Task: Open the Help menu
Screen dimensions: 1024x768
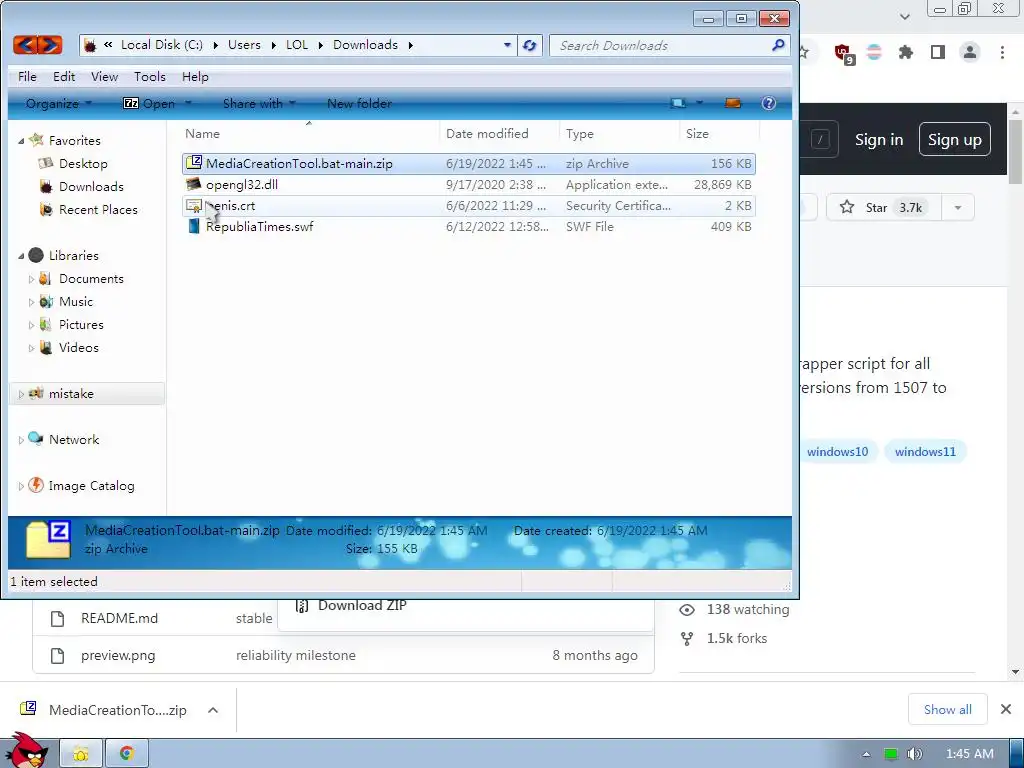Action: point(195,77)
